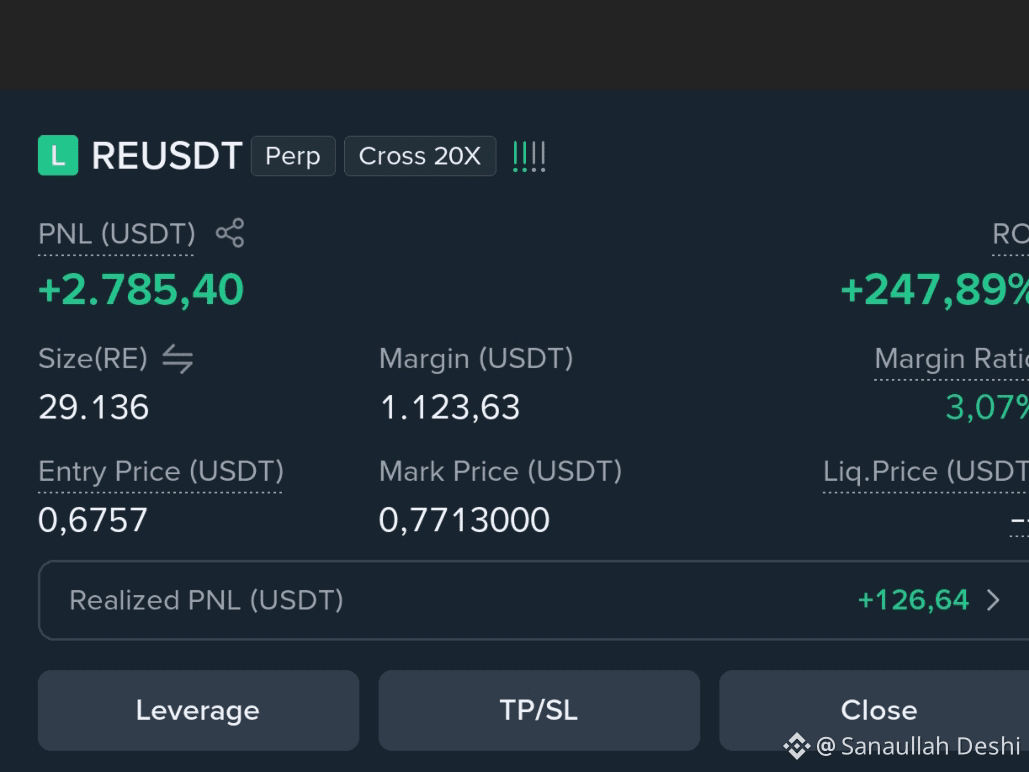
Task: Click the Perp contract tag
Action: pos(293,156)
